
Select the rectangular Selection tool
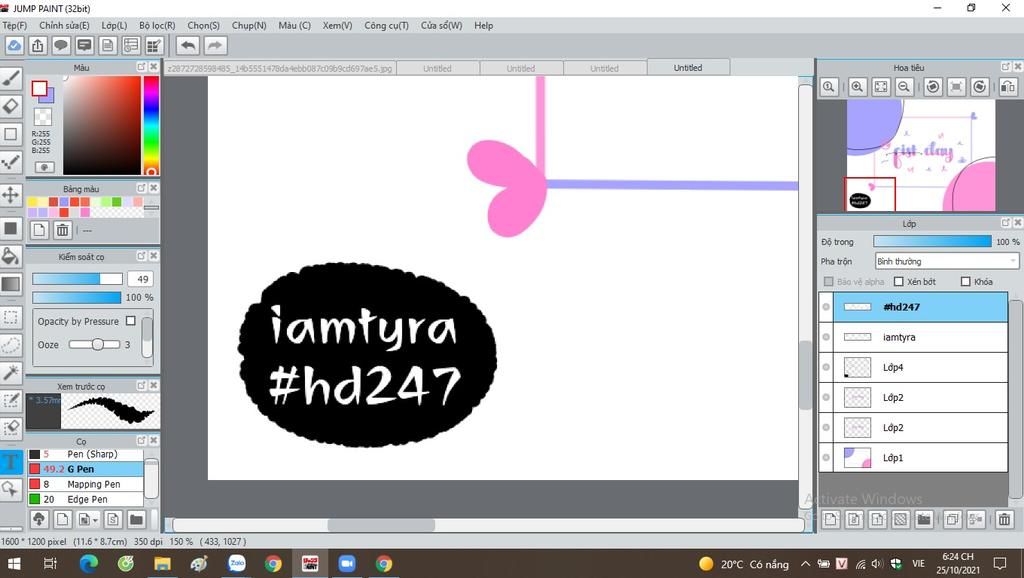[x=11, y=317]
